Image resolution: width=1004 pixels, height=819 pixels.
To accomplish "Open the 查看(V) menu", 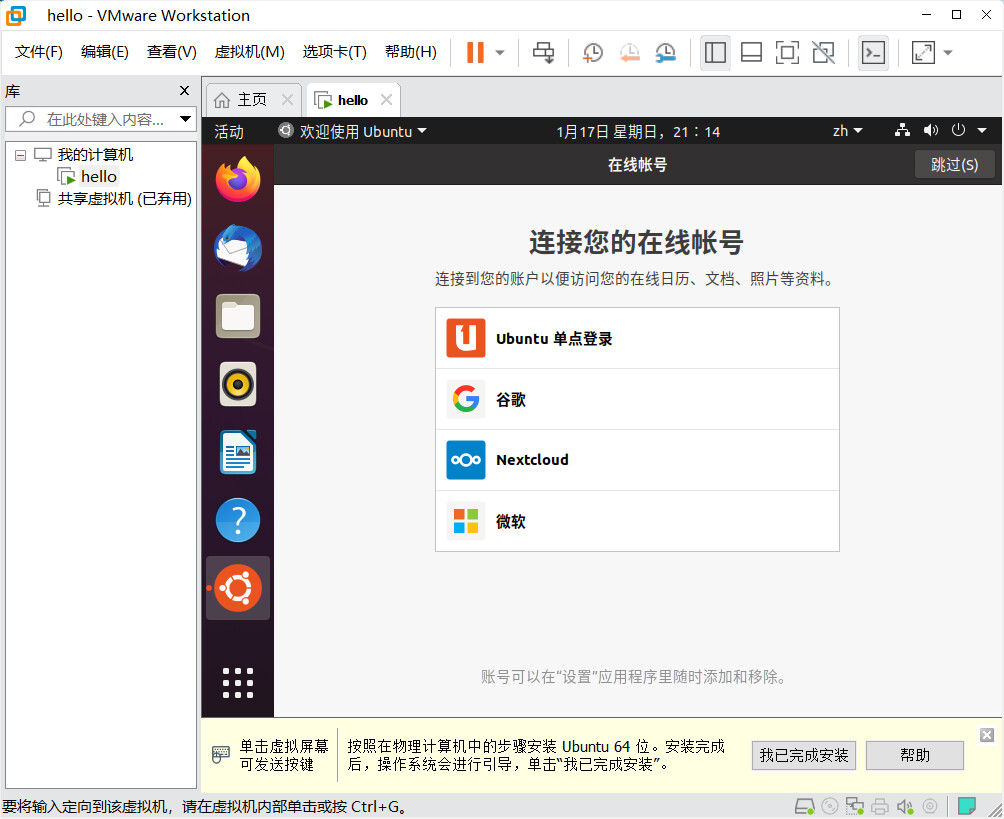I will [172, 52].
